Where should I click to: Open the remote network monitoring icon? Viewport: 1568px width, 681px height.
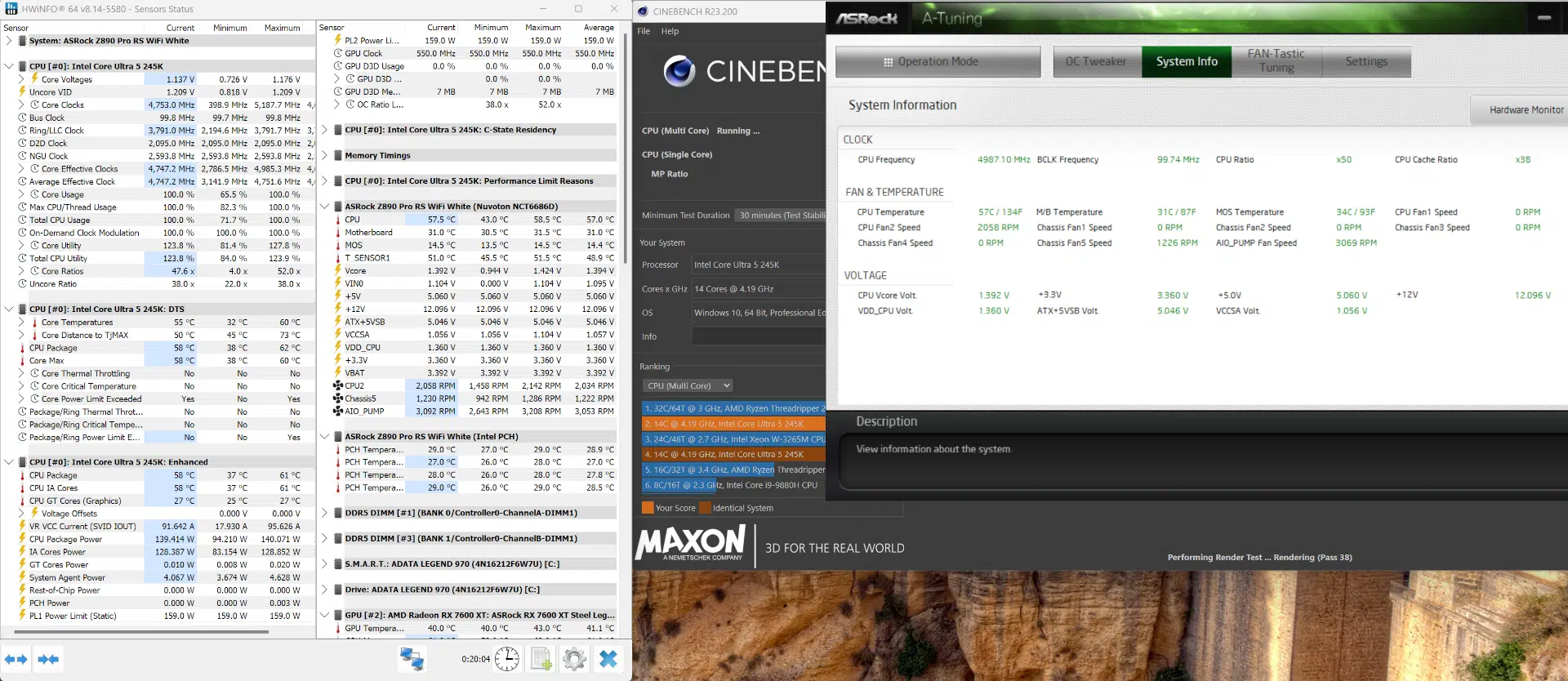(x=412, y=659)
